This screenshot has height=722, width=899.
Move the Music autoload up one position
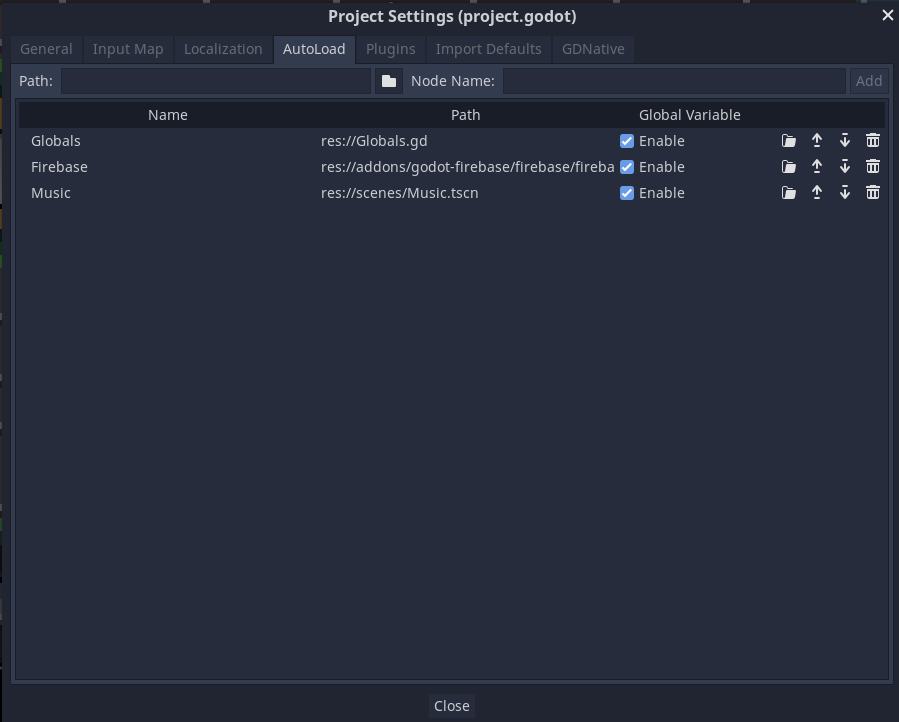pos(817,192)
